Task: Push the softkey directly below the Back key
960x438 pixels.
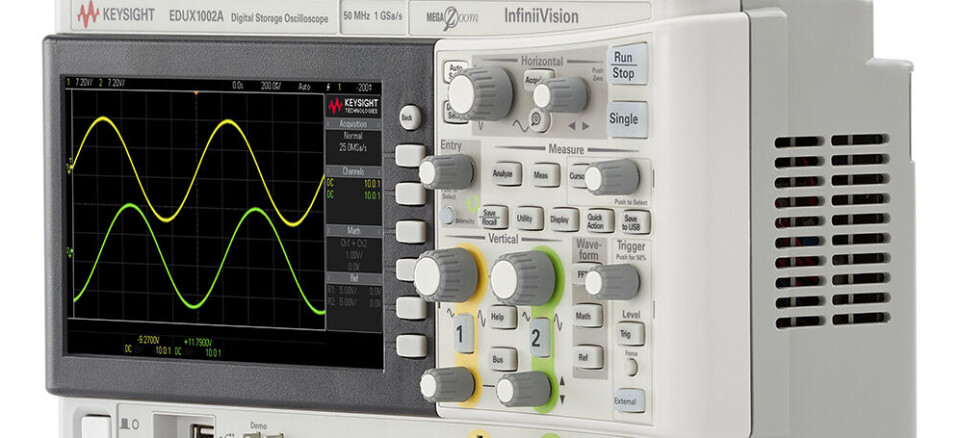Action: click(410, 155)
